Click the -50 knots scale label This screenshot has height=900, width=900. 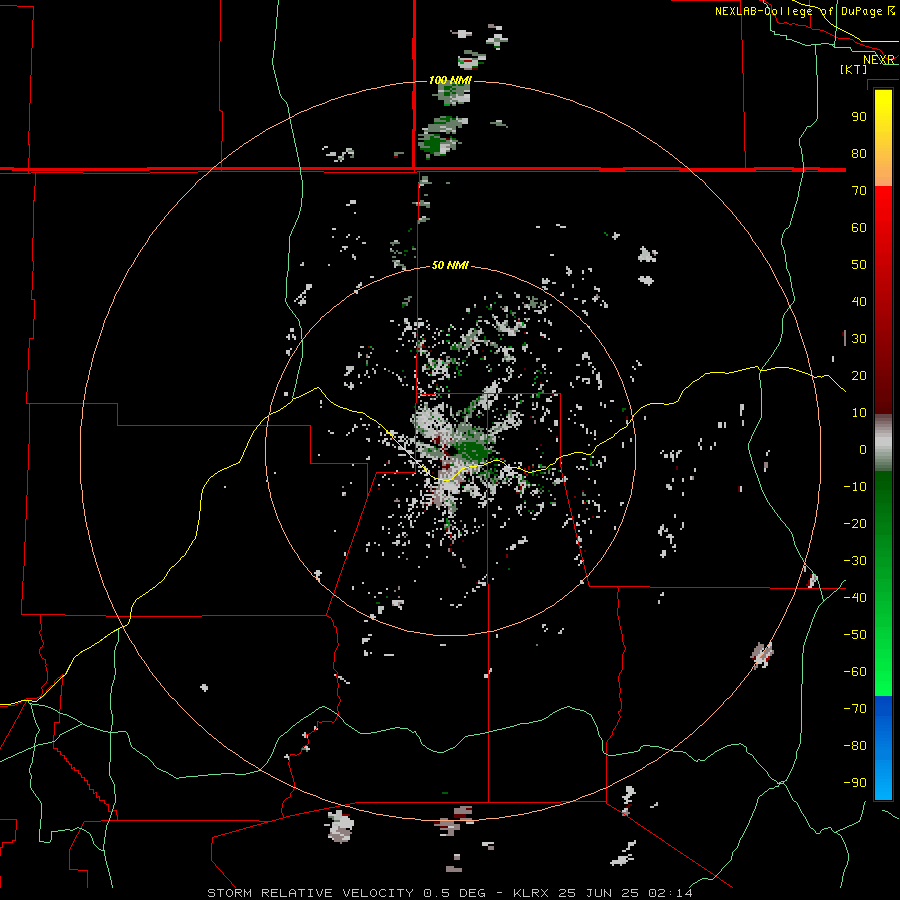coord(855,635)
